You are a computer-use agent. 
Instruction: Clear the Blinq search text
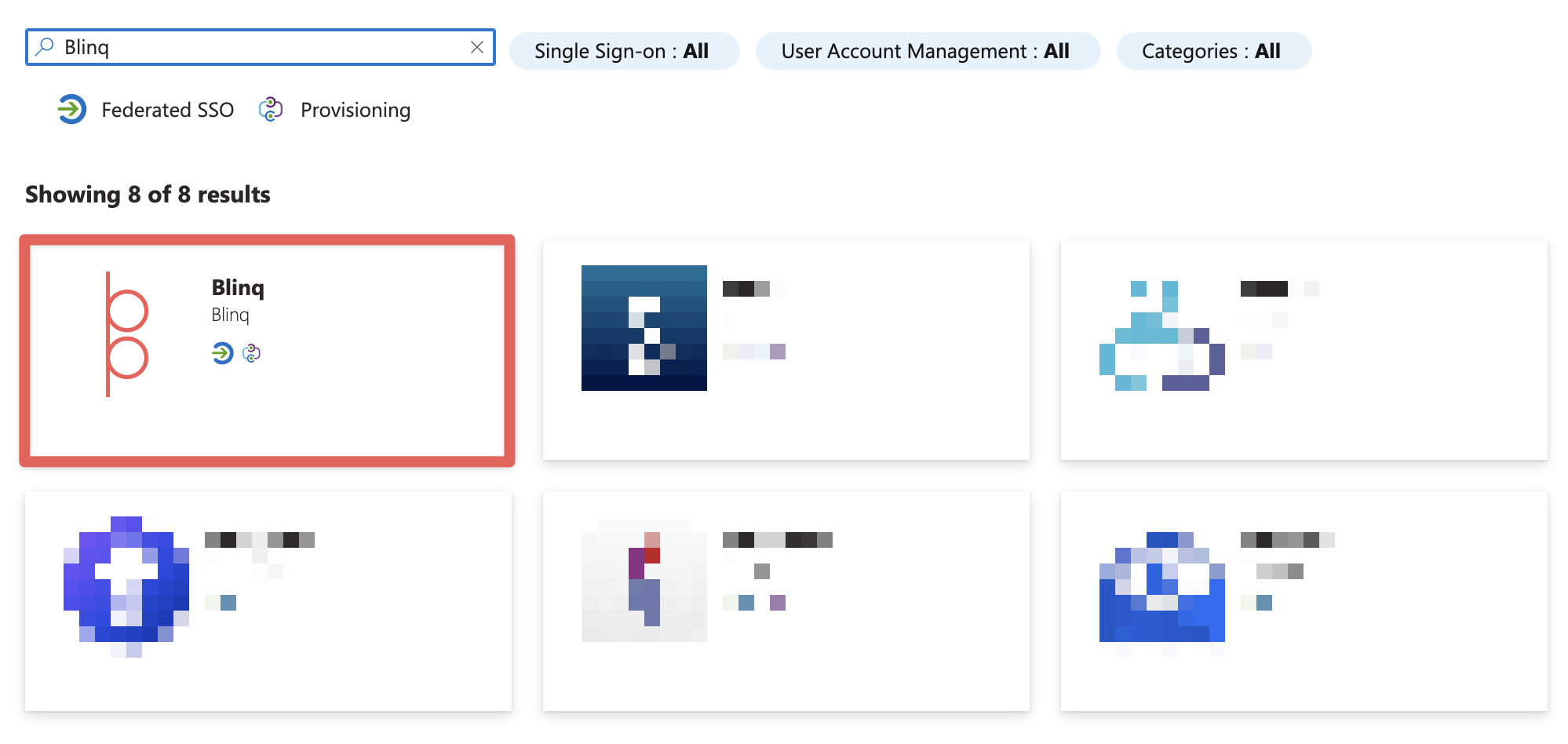coord(476,47)
